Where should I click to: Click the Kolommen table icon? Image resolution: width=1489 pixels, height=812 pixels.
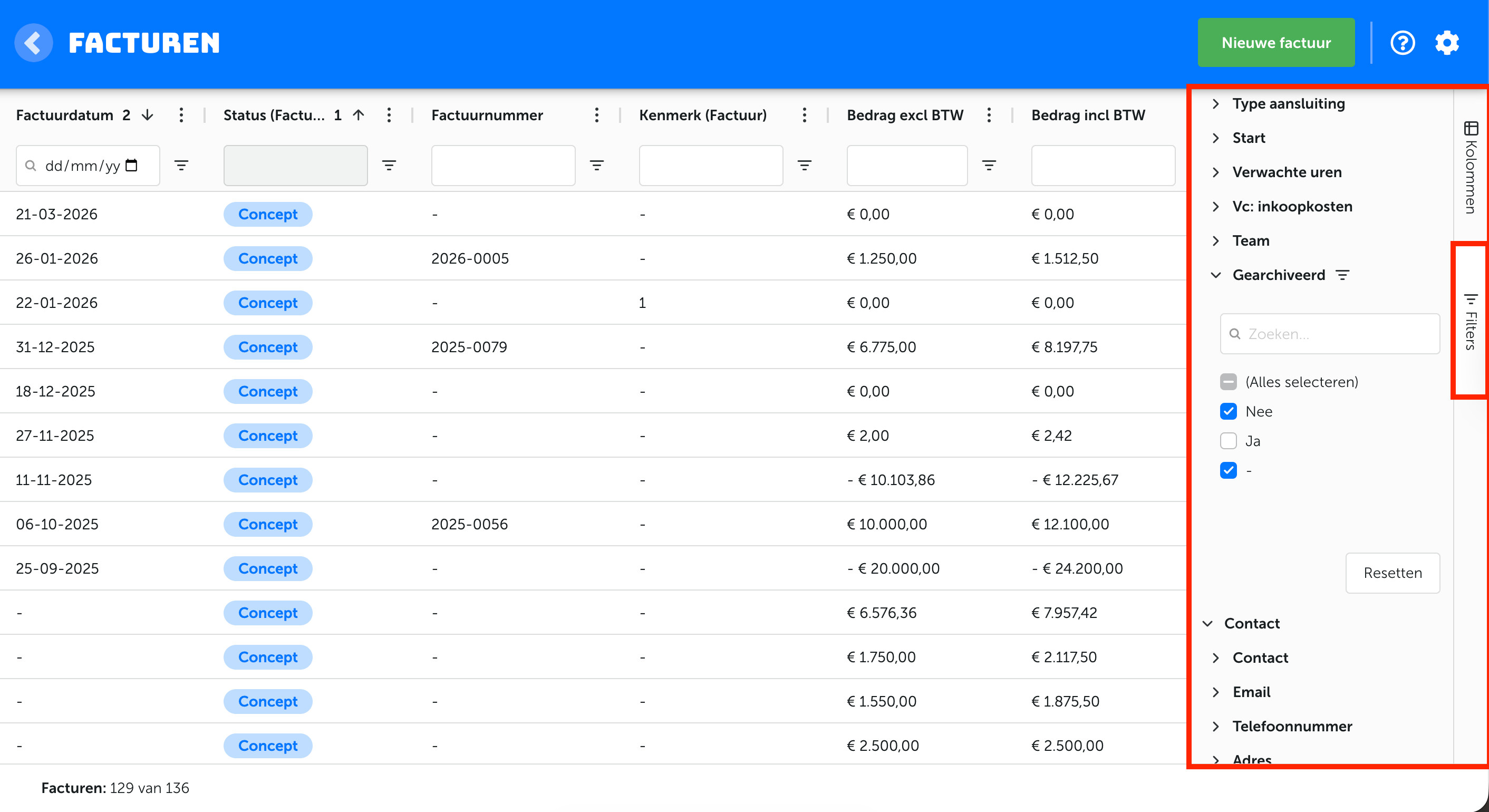(1471, 128)
